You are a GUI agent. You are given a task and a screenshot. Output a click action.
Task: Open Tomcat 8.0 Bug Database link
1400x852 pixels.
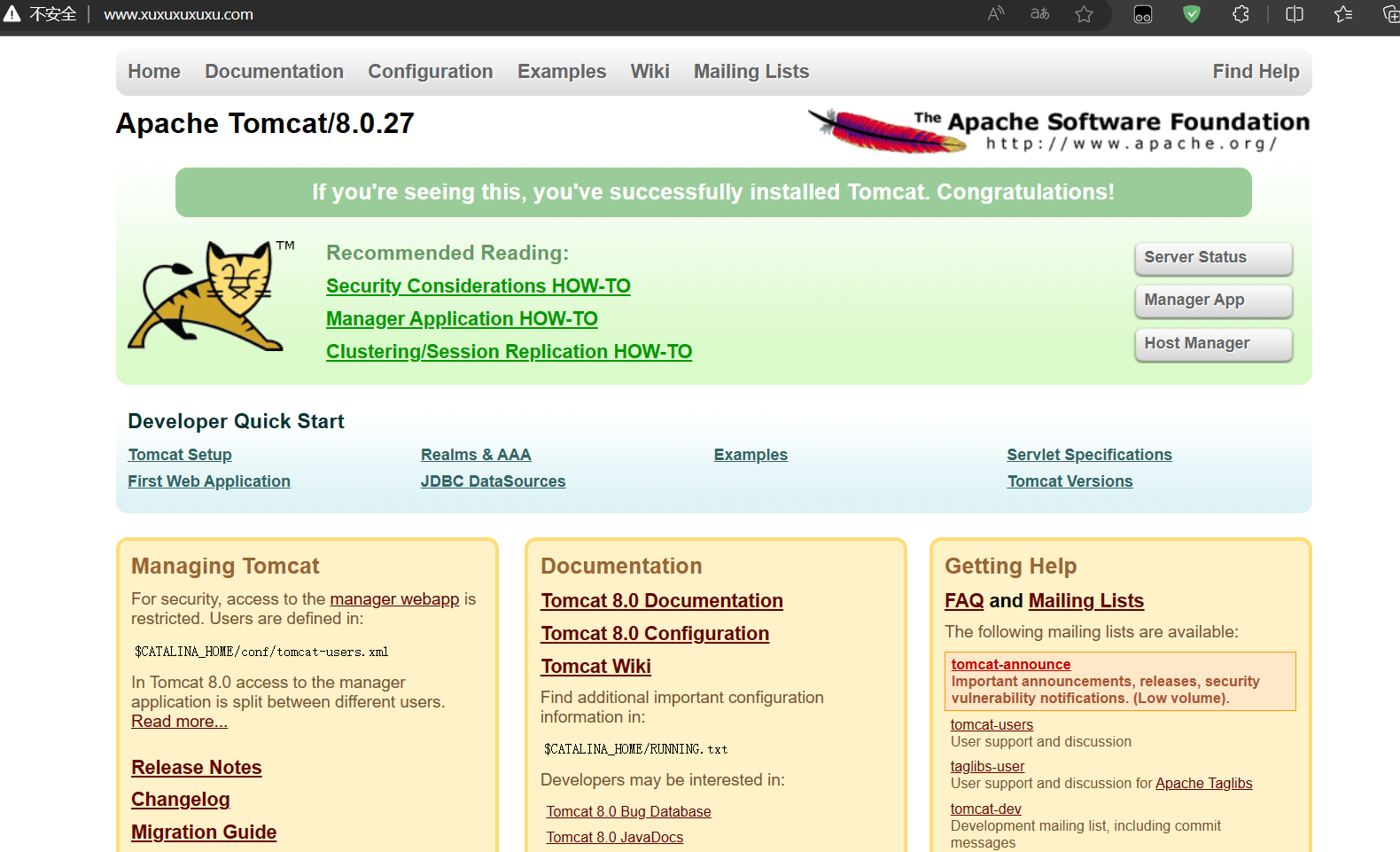pos(628,812)
